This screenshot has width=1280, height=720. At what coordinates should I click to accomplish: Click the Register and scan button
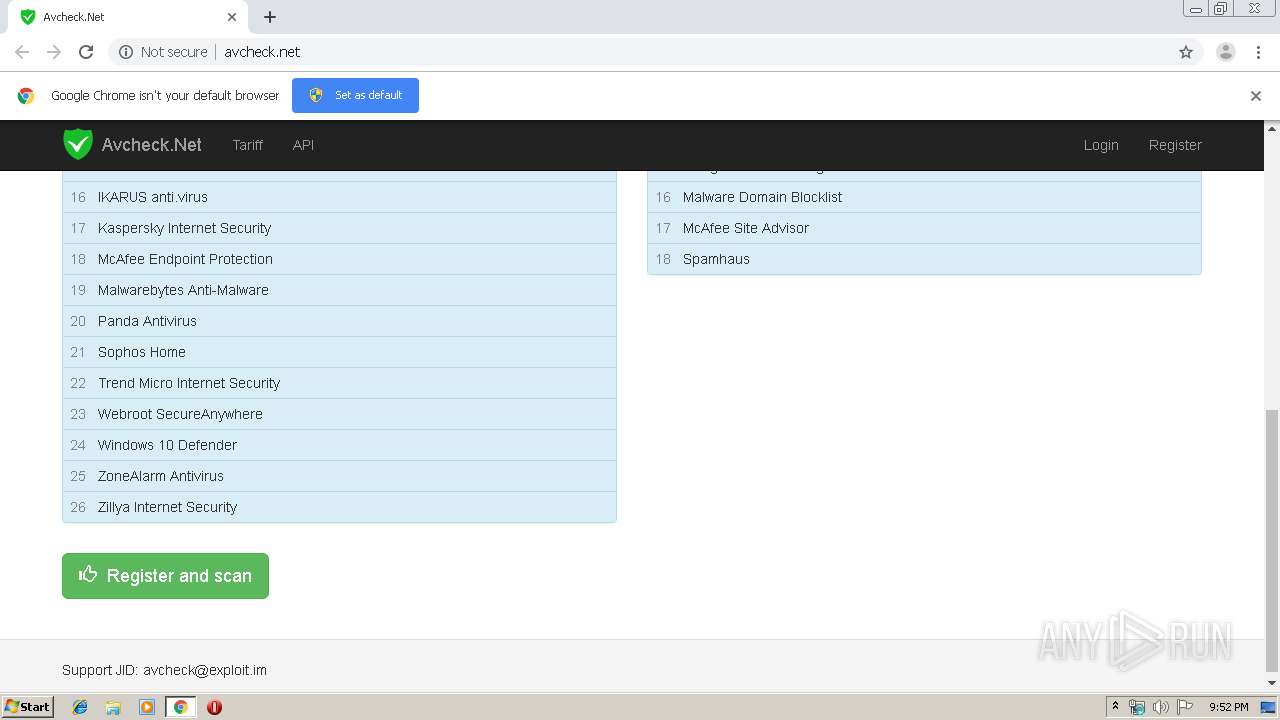tap(165, 576)
